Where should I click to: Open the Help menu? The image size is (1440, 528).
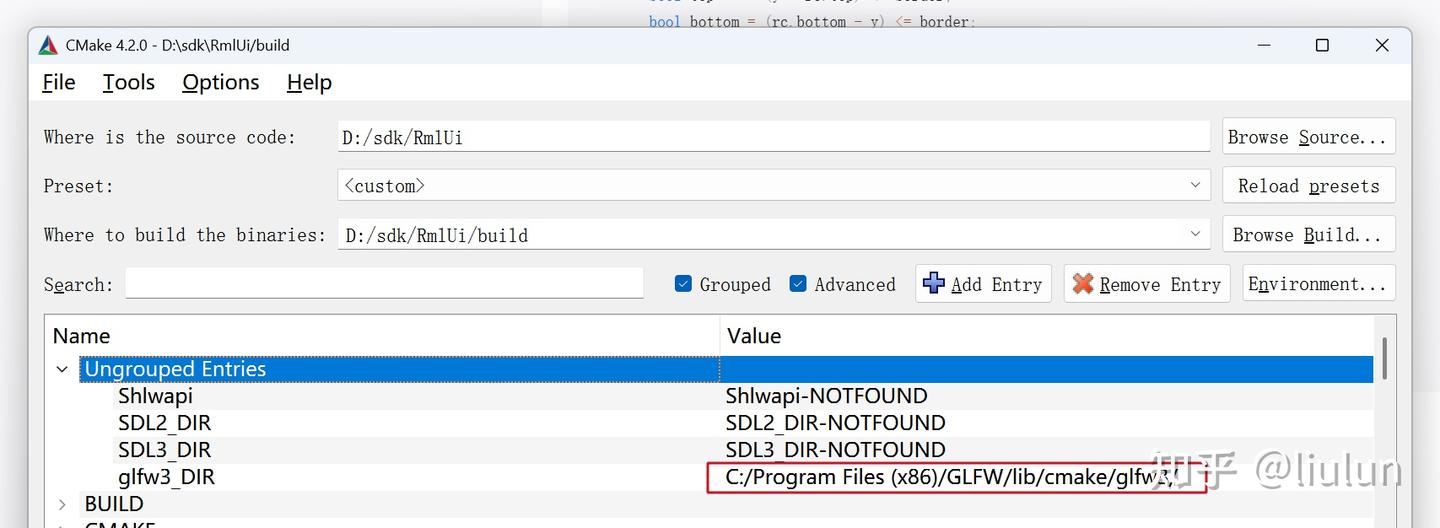(x=309, y=82)
